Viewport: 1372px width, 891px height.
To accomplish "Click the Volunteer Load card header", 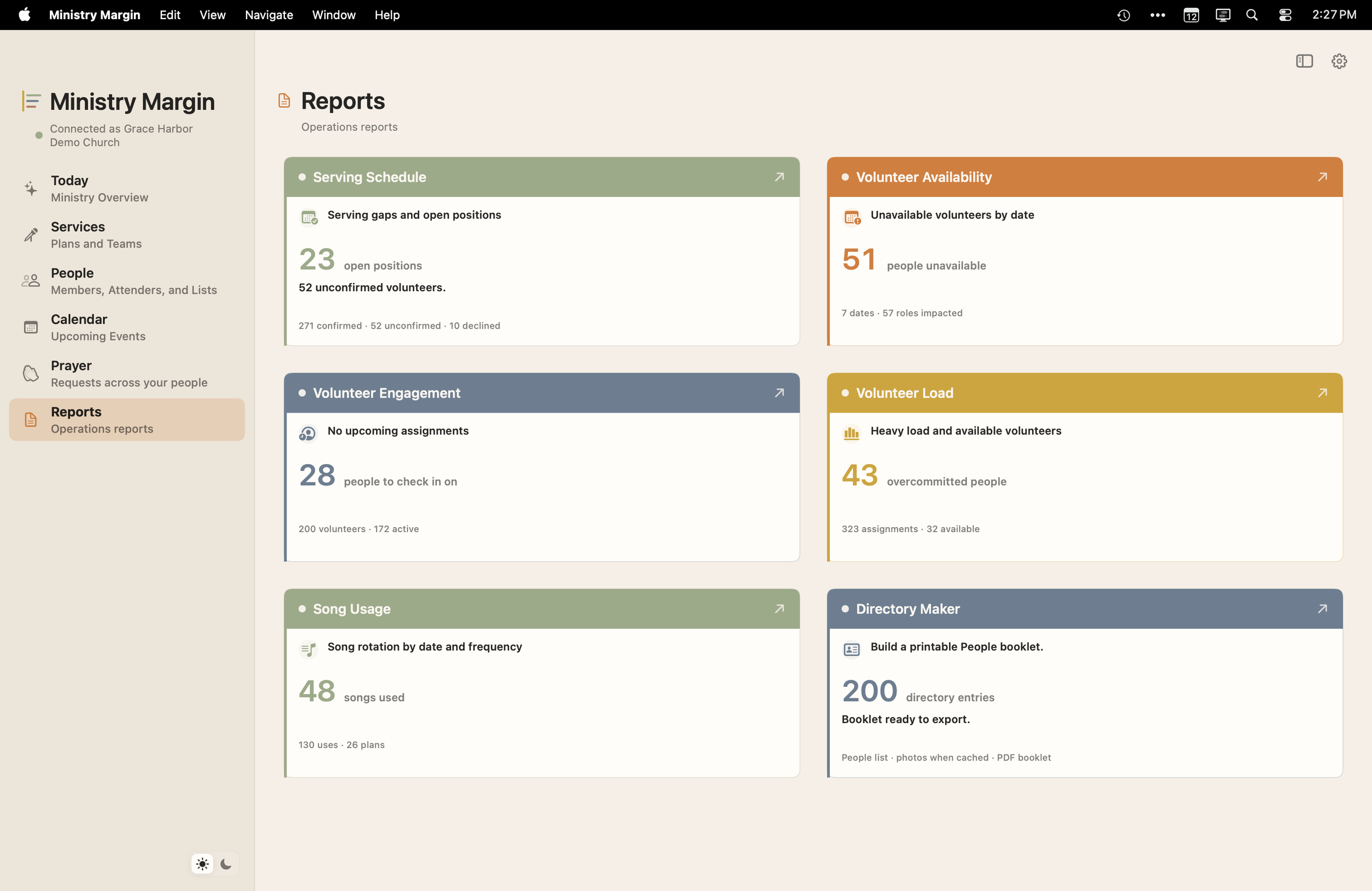I will (1085, 393).
